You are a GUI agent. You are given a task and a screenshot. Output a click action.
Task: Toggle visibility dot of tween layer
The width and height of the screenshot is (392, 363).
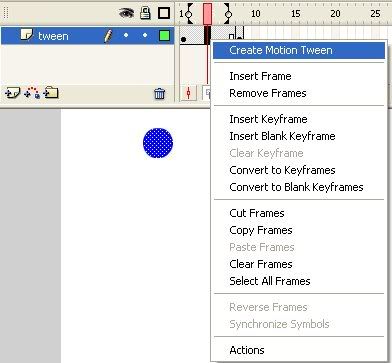126,35
